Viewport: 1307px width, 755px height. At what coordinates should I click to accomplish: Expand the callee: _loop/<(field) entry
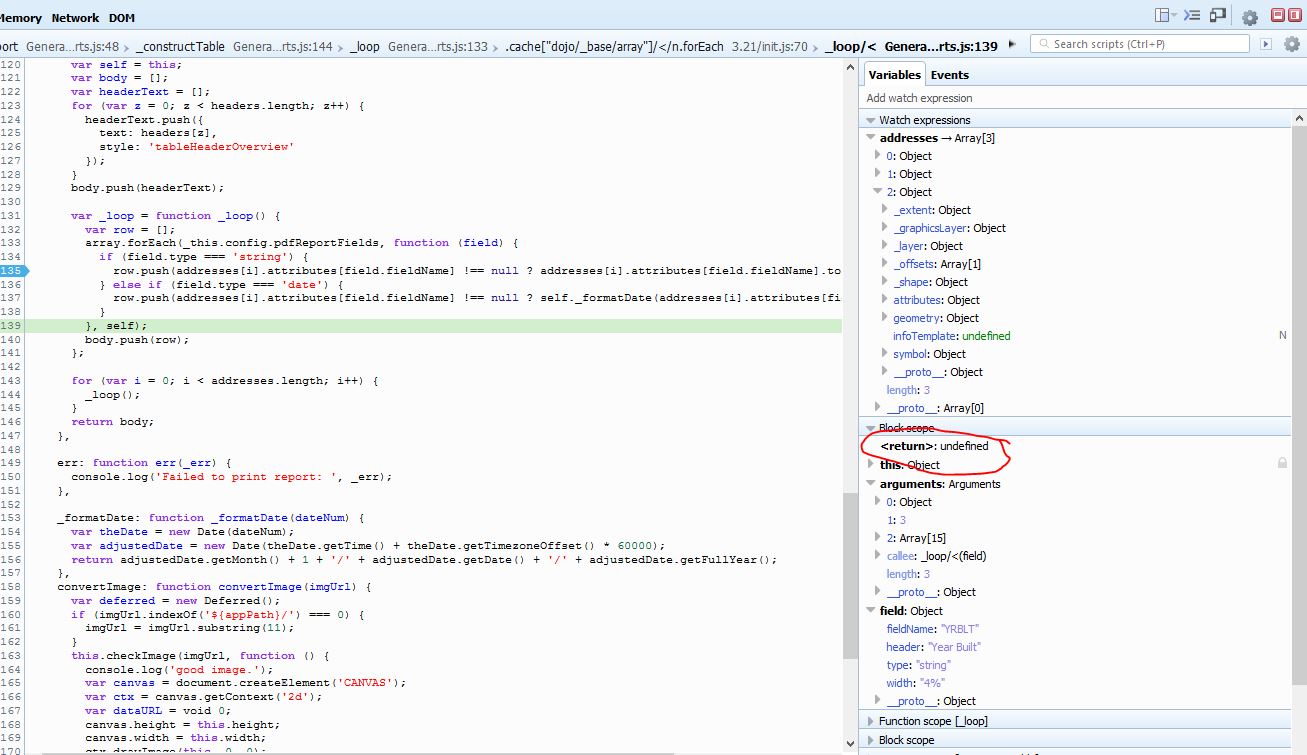click(x=879, y=556)
